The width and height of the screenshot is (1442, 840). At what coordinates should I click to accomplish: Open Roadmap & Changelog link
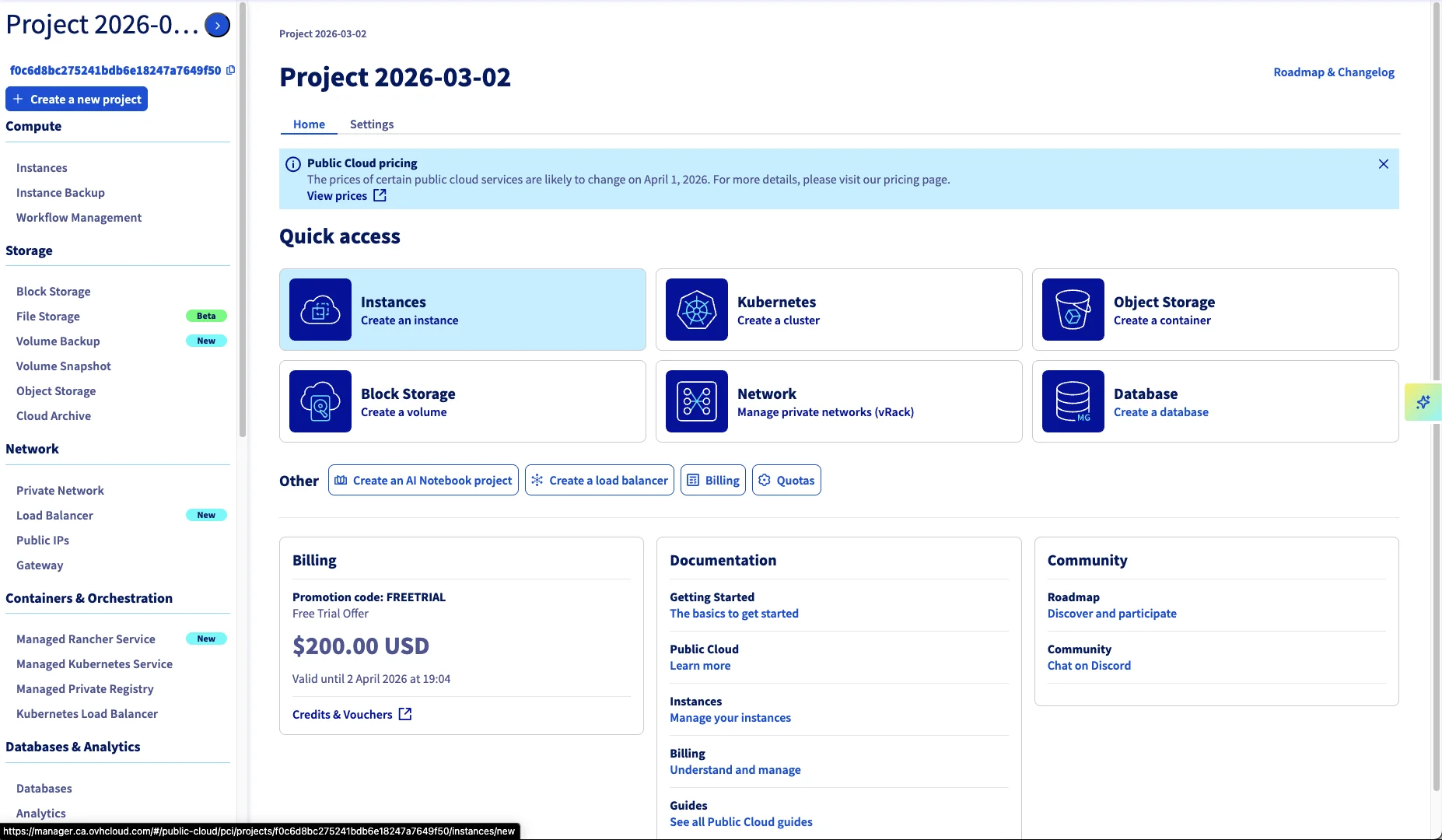tap(1333, 72)
